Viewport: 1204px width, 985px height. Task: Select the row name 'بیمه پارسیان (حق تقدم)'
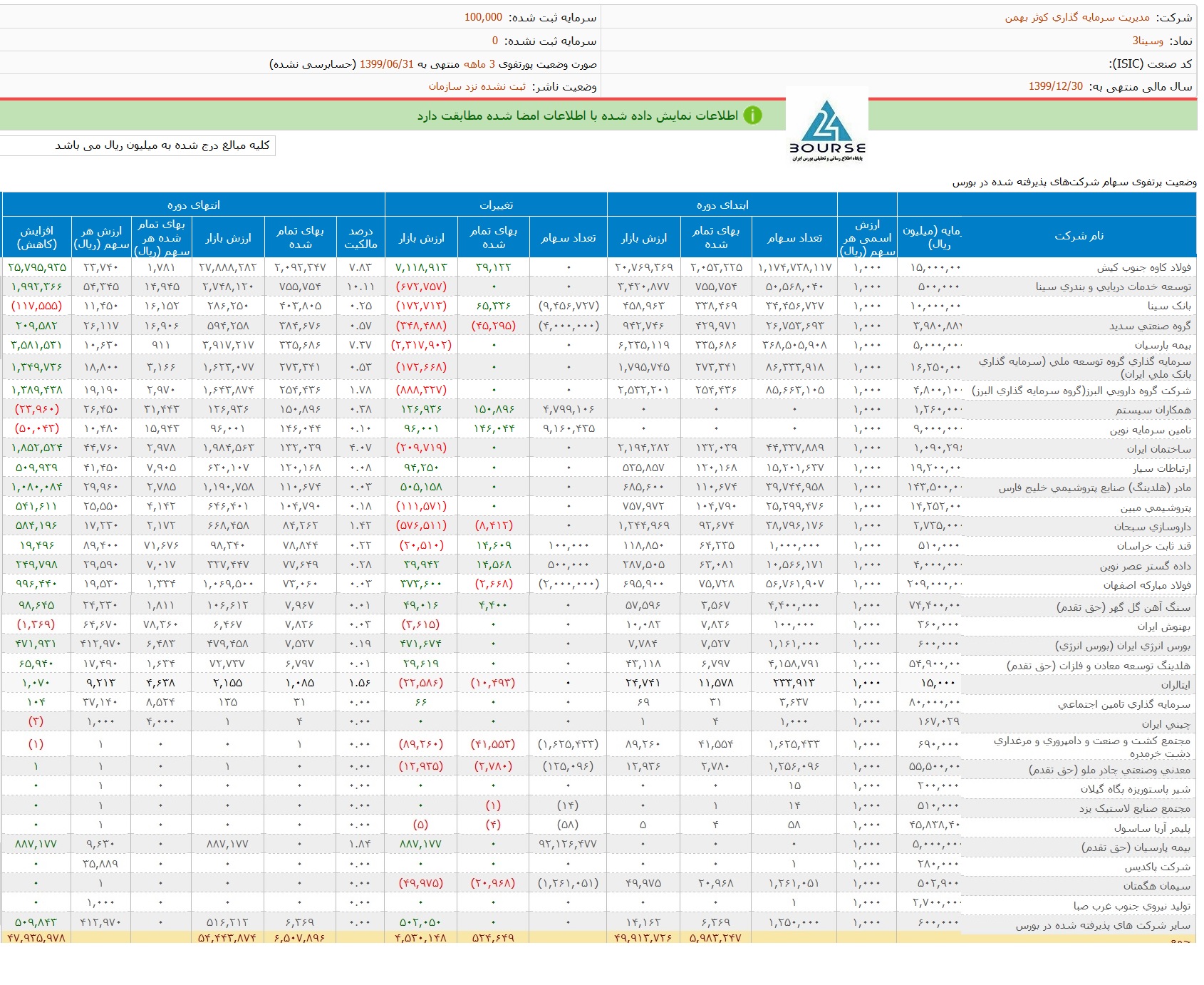[1136, 847]
